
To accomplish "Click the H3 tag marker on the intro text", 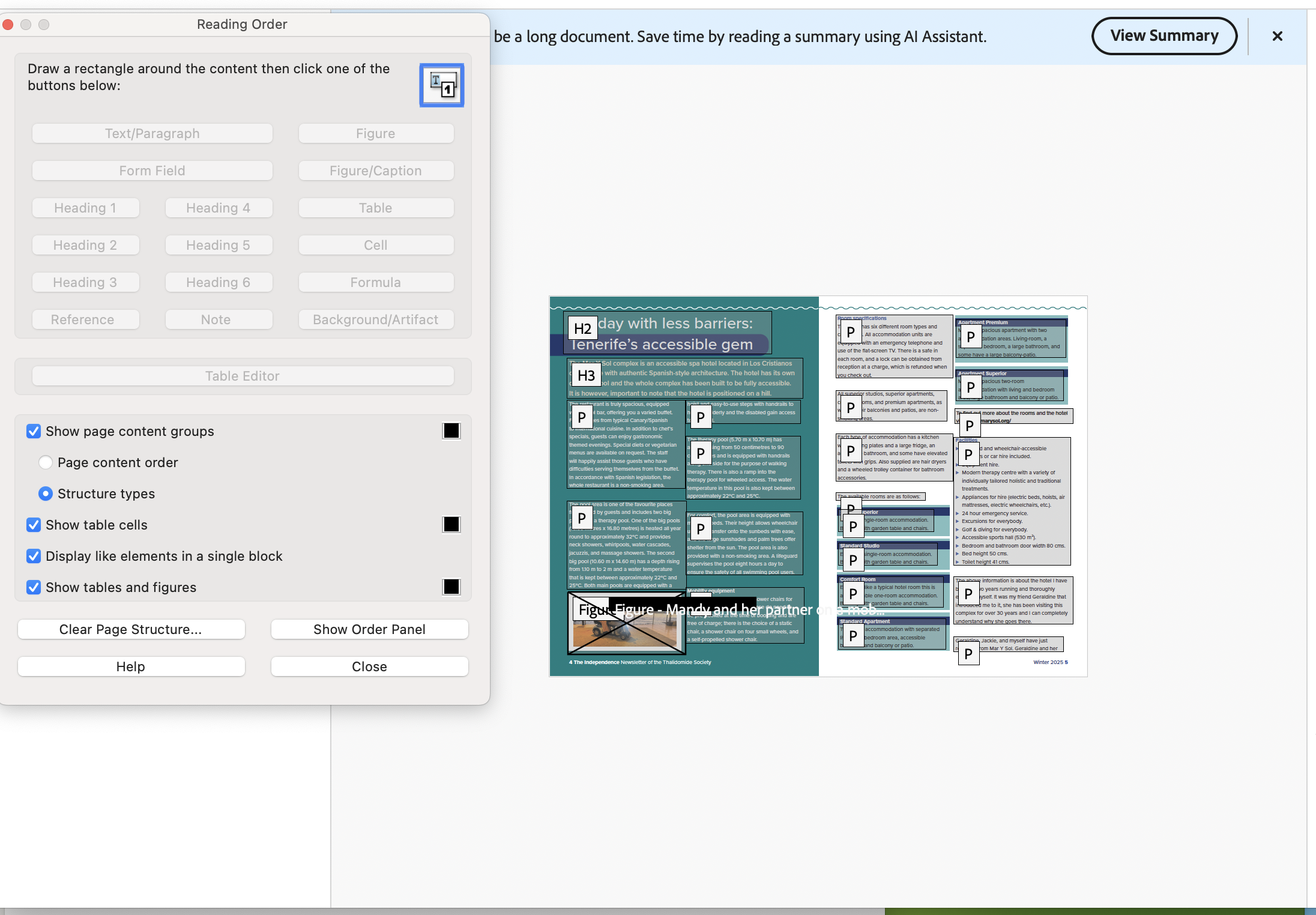I will point(585,376).
